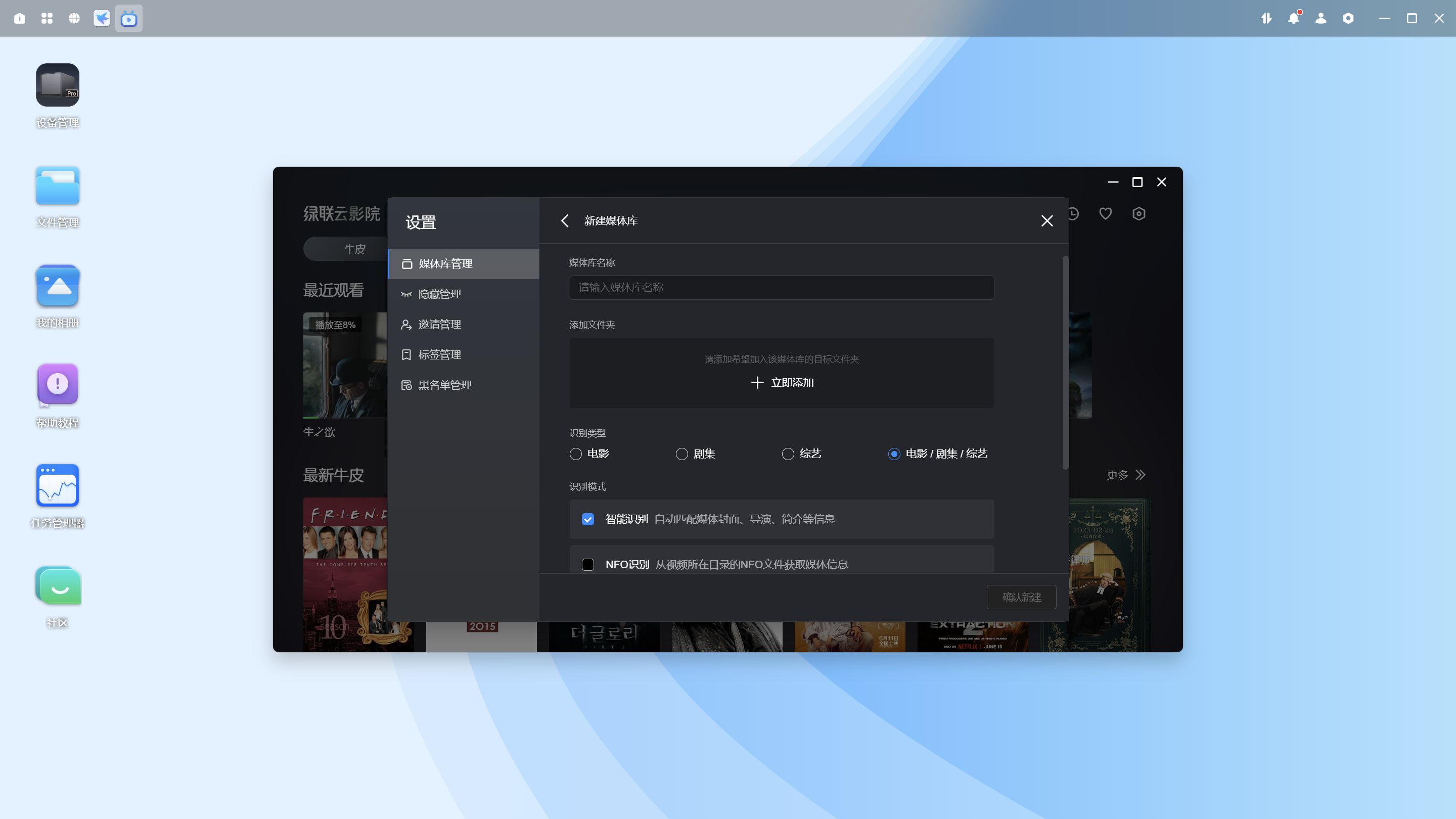The image size is (1456, 819).
Task: Maximize the cinema app window
Action: [x=1137, y=182]
